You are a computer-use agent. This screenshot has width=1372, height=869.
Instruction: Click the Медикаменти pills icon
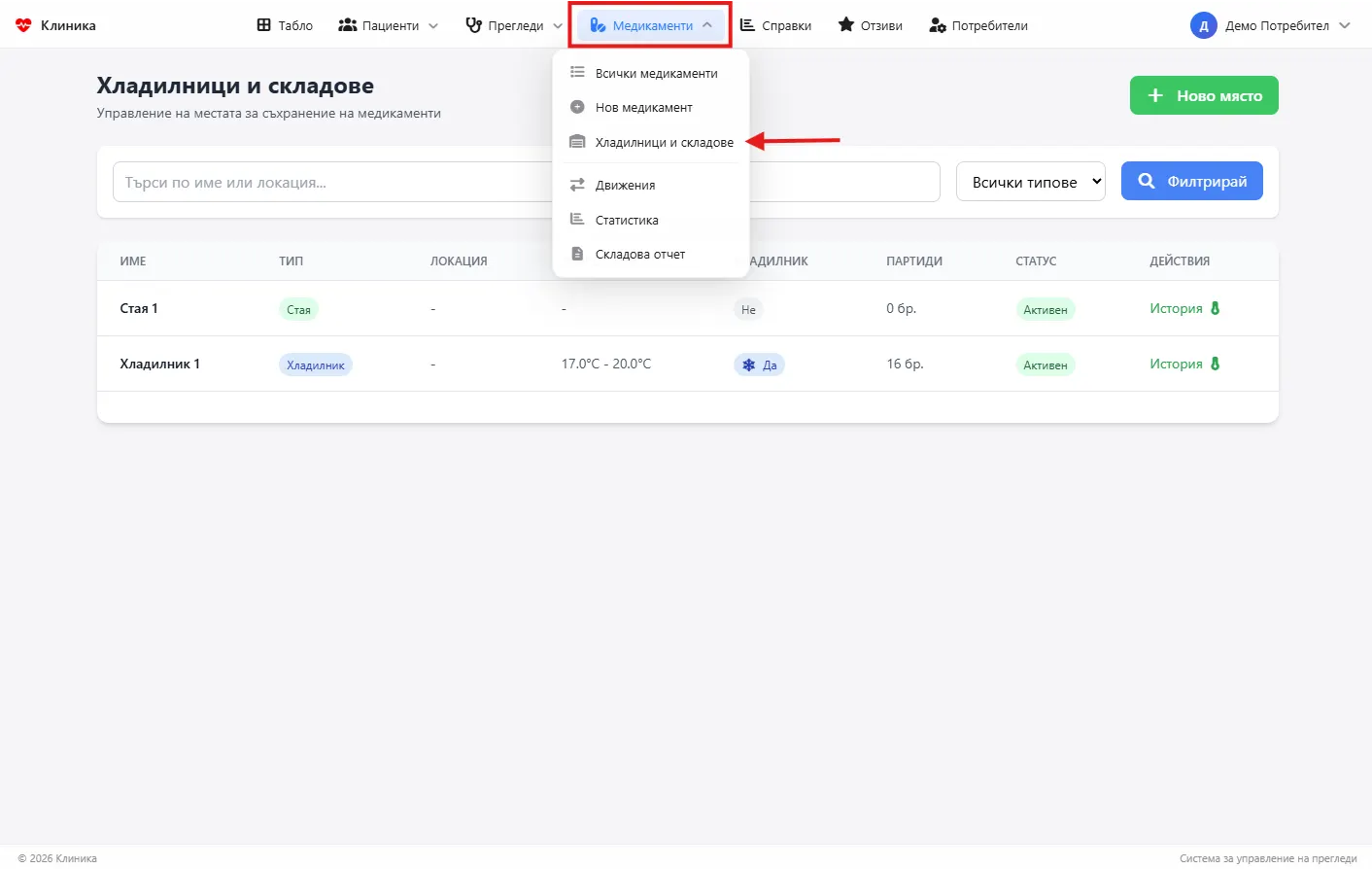(x=598, y=25)
